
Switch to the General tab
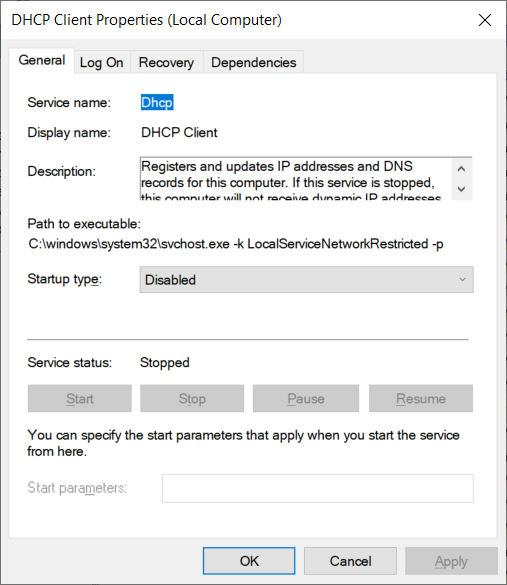[42, 60]
